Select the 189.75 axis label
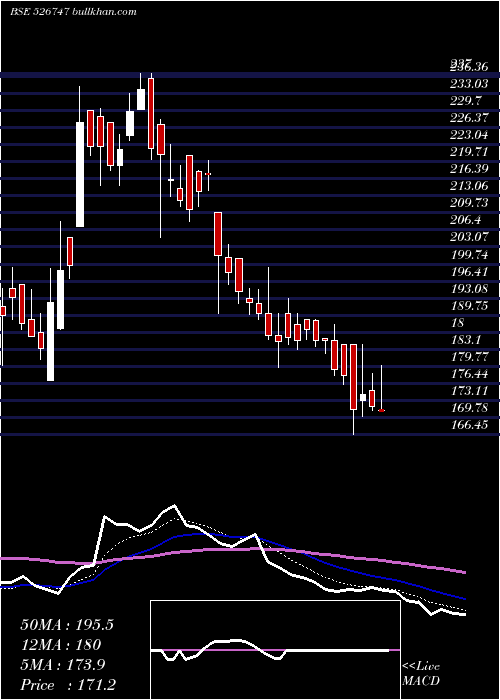The height and width of the screenshot is (700, 500). [469, 306]
